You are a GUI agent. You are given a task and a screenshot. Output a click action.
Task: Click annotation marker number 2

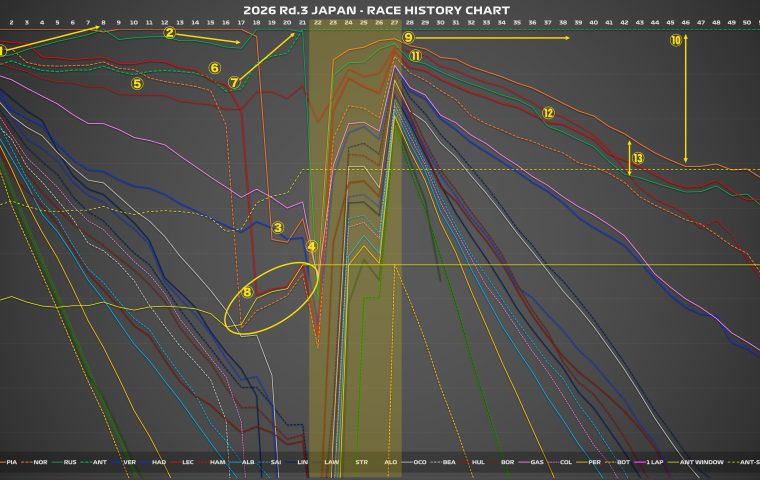pos(170,33)
